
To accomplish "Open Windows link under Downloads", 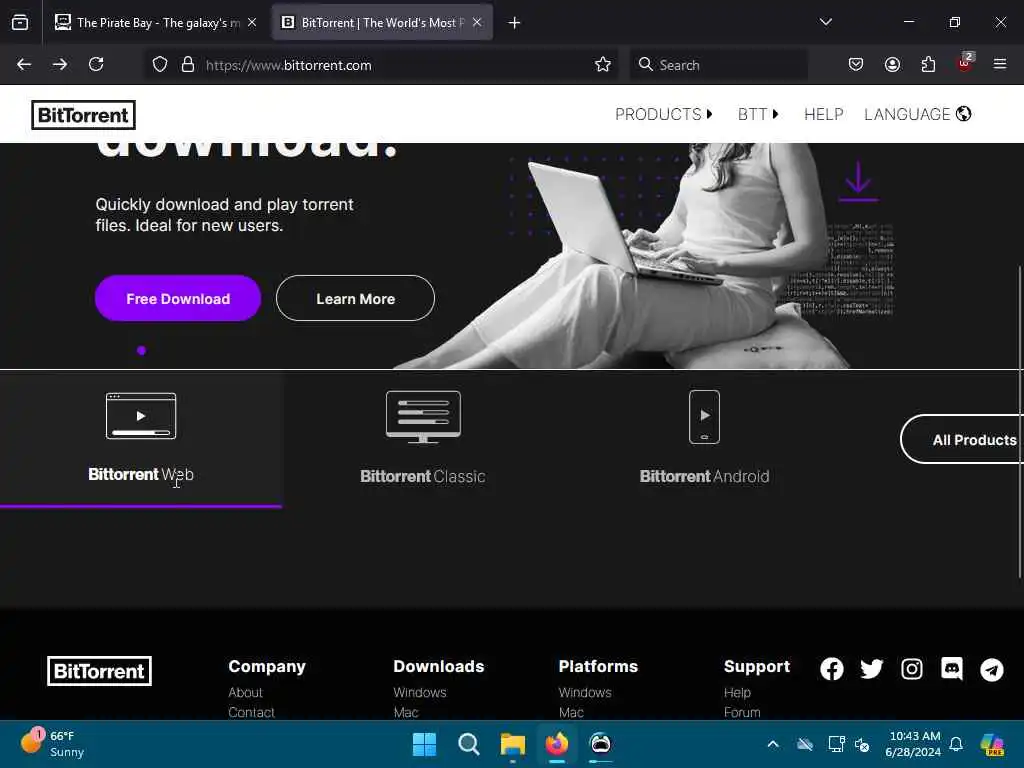I will (x=419, y=692).
